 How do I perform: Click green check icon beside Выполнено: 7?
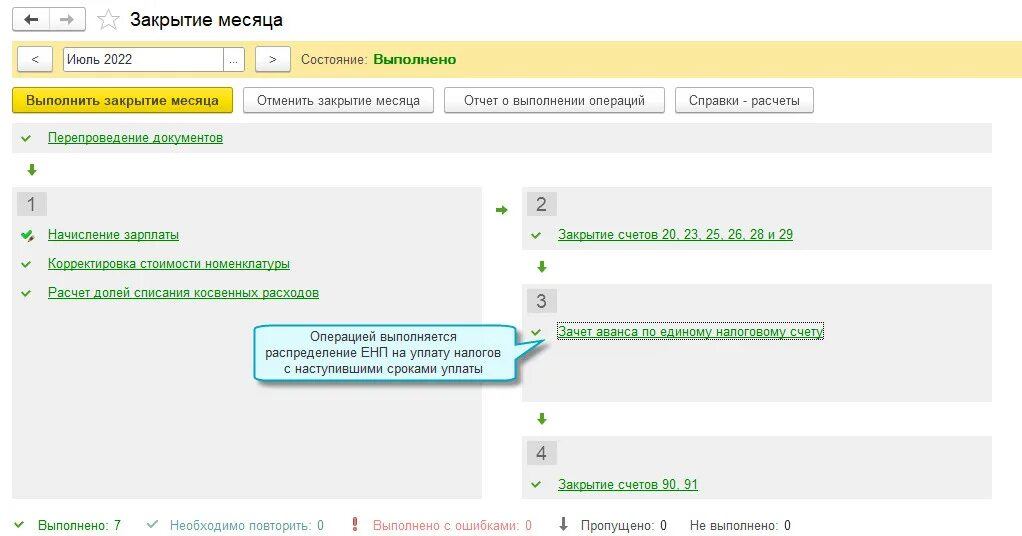pos(20,524)
